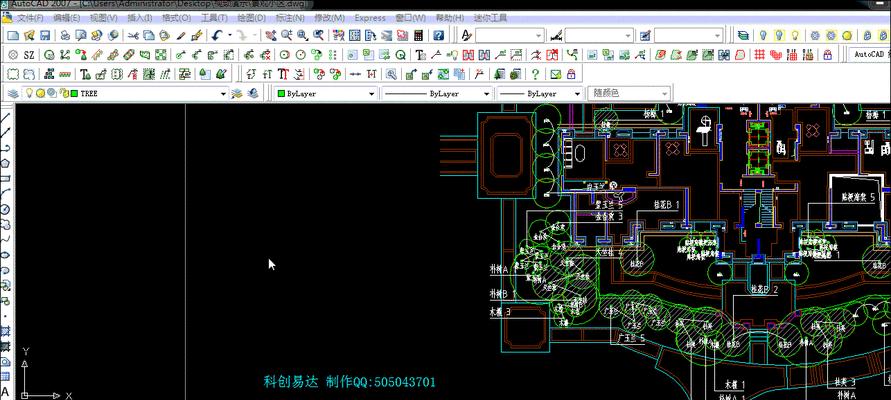Click the envelope mail icon in the third toolbar row

click(x=555, y=74)
